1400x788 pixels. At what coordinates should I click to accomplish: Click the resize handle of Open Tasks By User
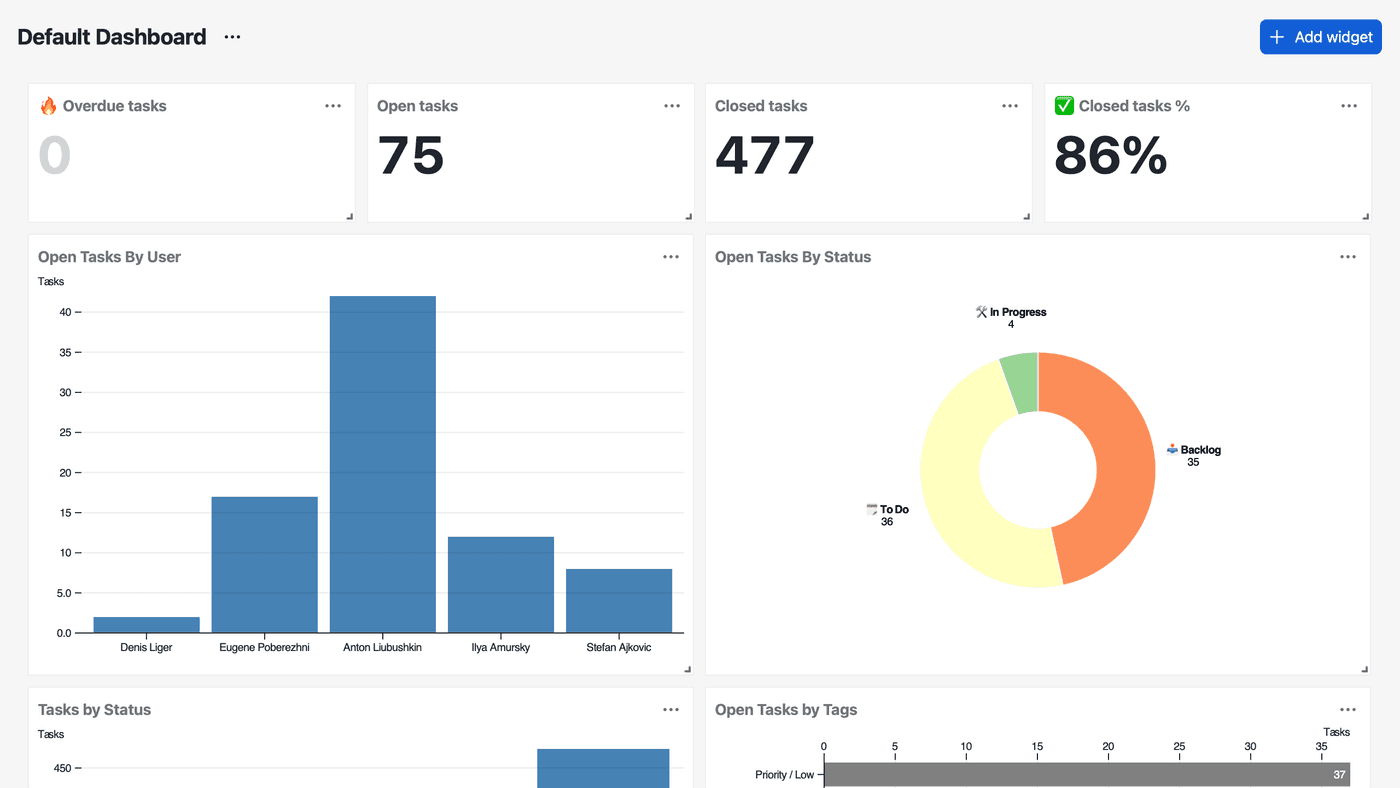[687, 667]
